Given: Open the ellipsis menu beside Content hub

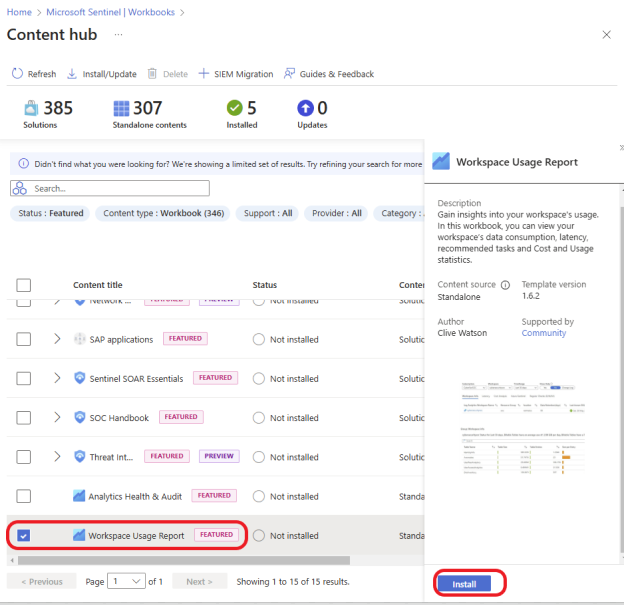Looking at the screenshot, I should click(x=118, y=35).
